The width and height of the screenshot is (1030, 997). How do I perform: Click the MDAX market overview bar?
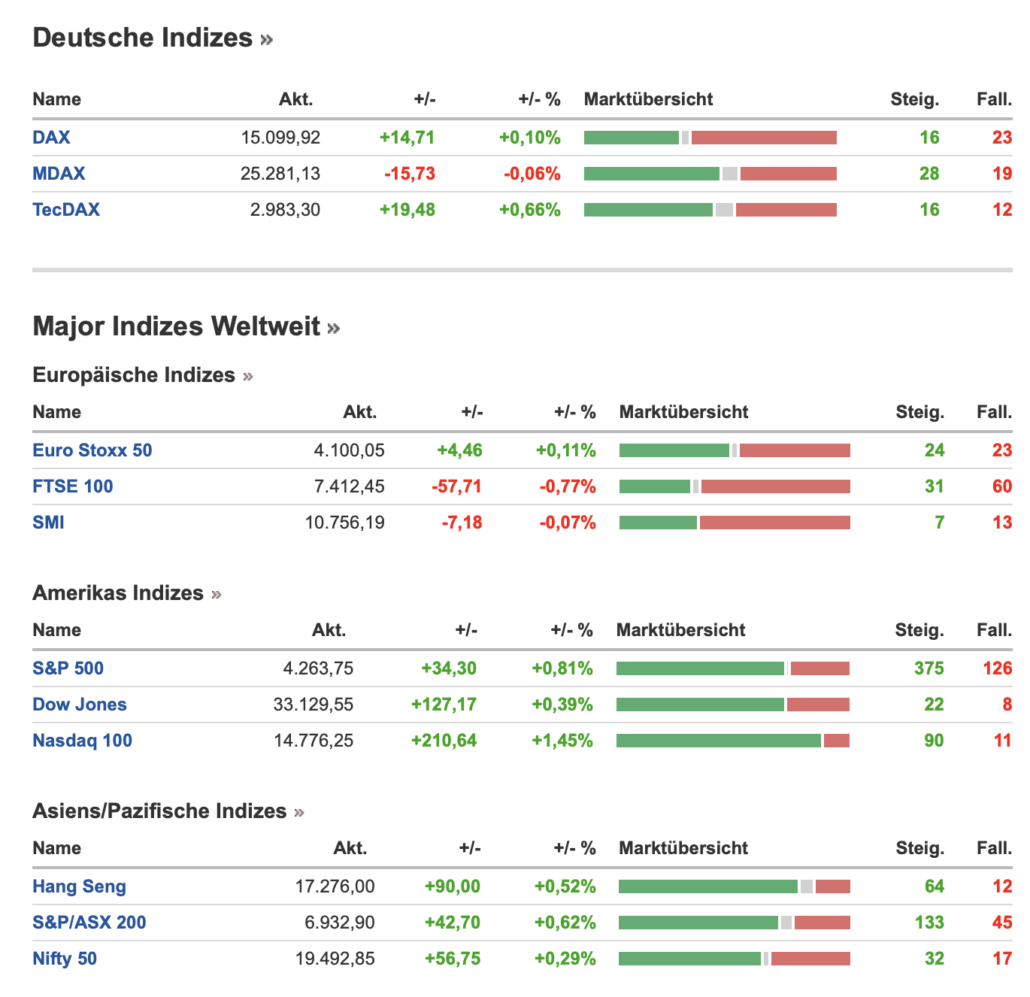(710, 173)
